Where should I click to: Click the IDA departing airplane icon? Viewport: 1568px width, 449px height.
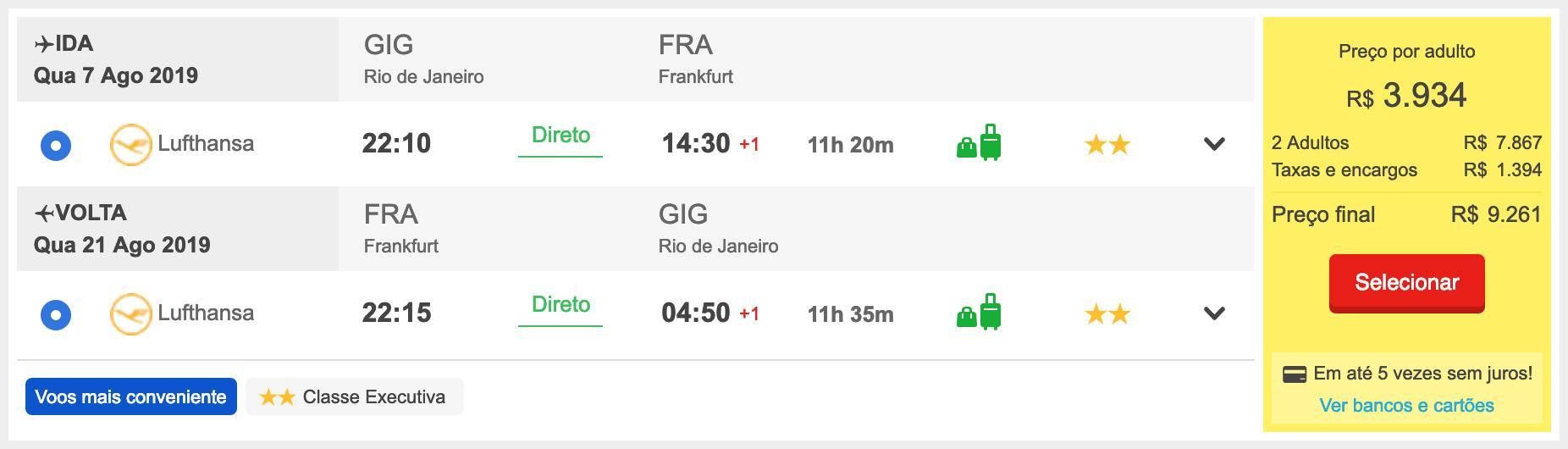click(x=44, y=44)
